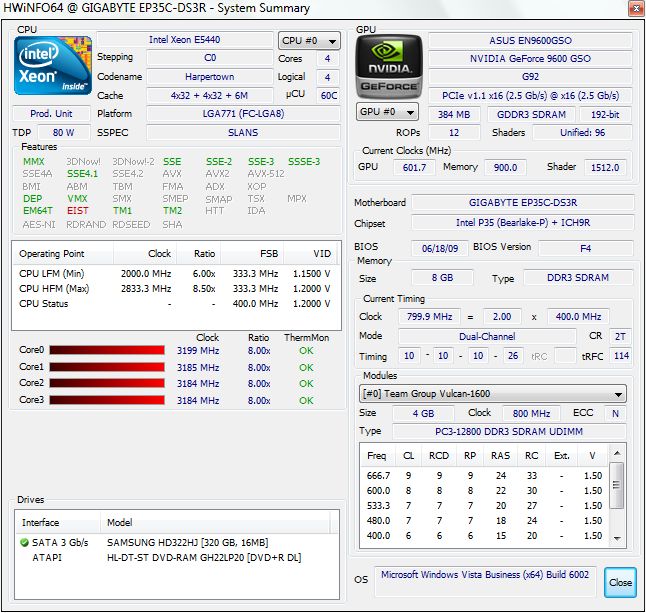Click the Unified: 96 shaders field
This screenshot has width=646, height=613.
click(x=582, y=133)
